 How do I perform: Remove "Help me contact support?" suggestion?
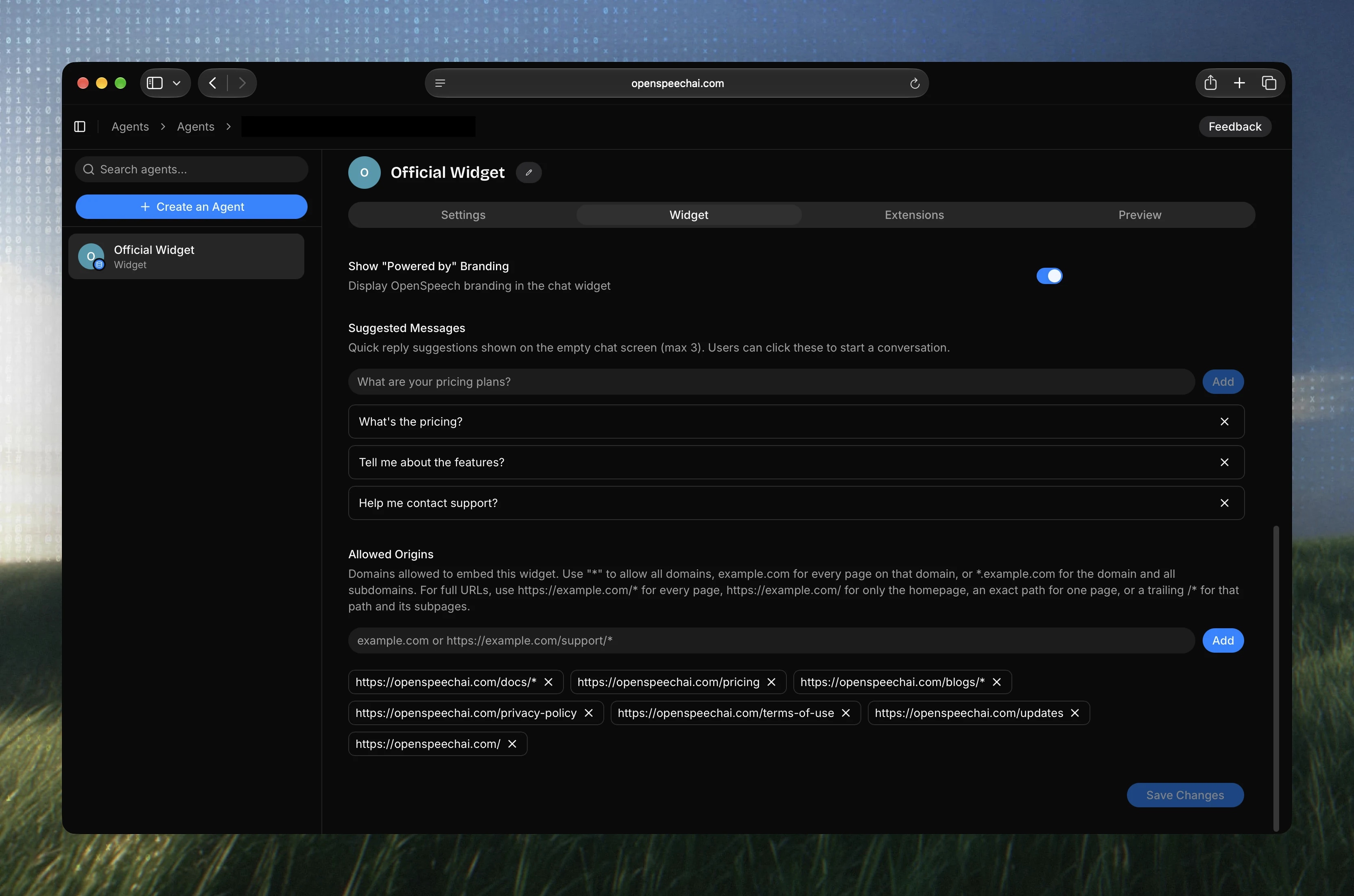[x=1224, y=503]
